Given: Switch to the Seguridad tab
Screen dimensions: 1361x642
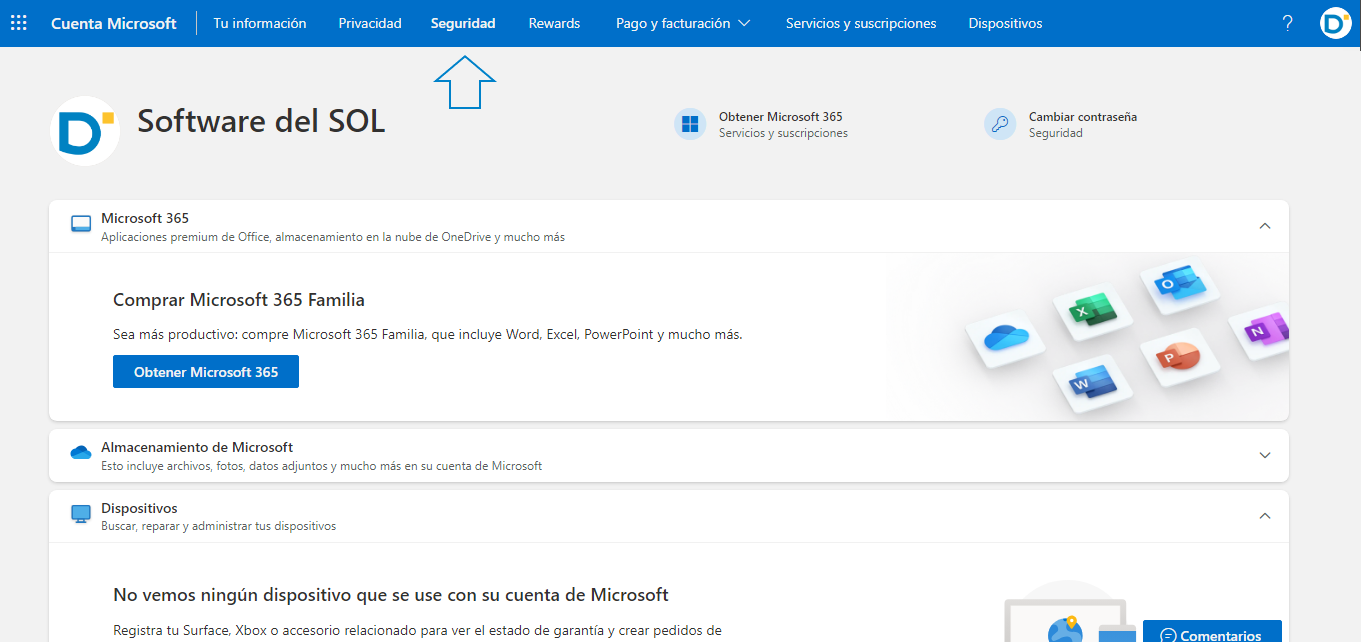Looking at the screenshot, I should pyautogui.click(x=463, y=23).
